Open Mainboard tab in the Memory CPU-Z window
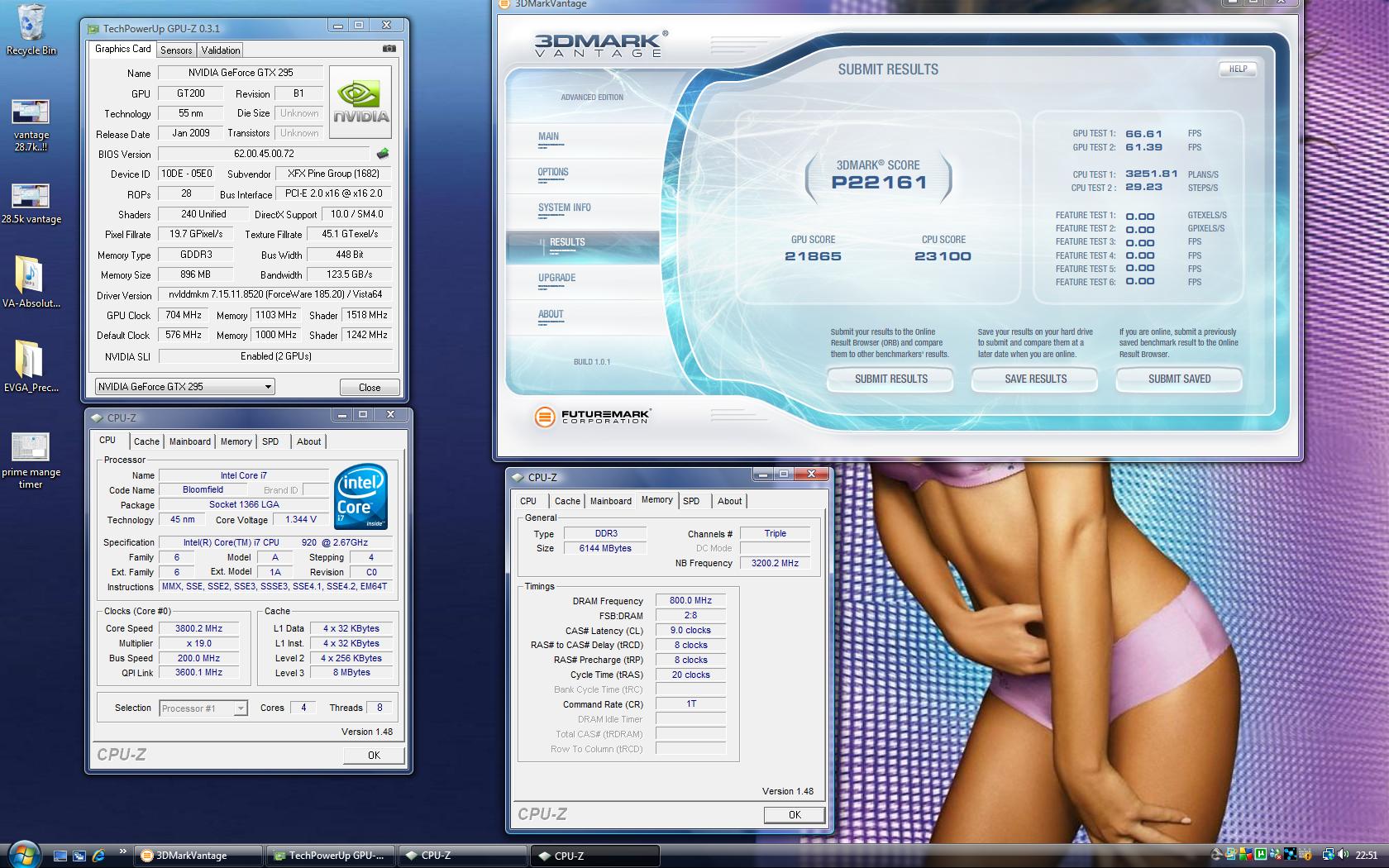The height and width of the screenshot is (868, 1389). (611, 501)
